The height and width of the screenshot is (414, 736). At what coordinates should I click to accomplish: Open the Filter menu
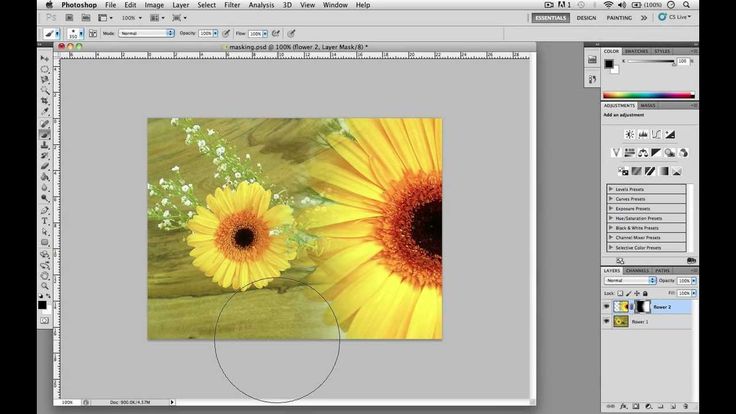click(232, 5)
